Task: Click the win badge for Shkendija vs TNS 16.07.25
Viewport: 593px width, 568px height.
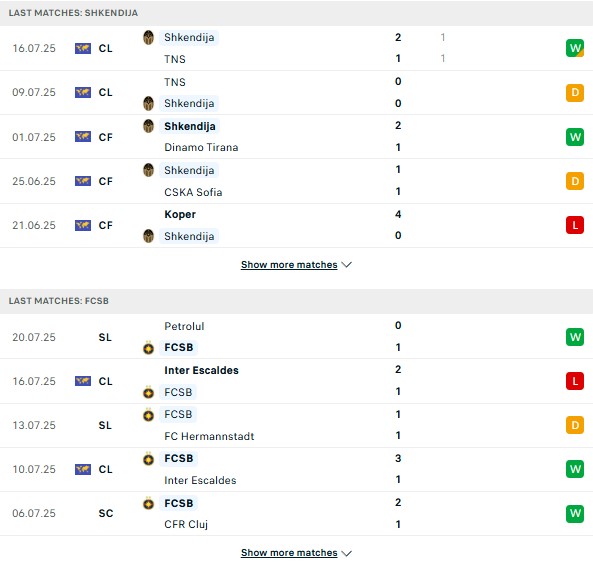Action: (574, 48)
